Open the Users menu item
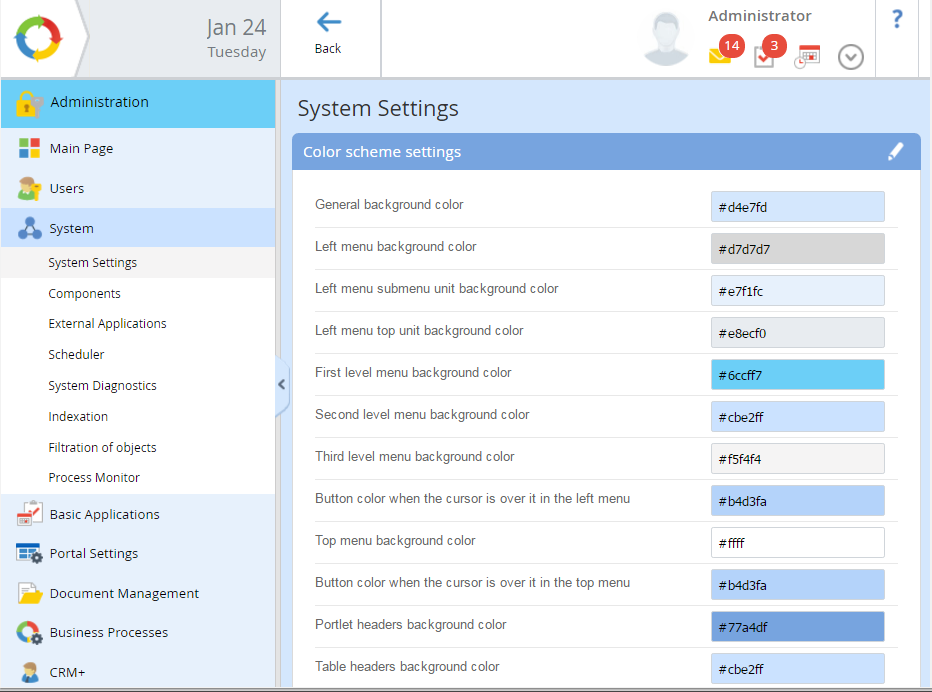932x692 pixels. pyautogui.click(x=138, y=188)
